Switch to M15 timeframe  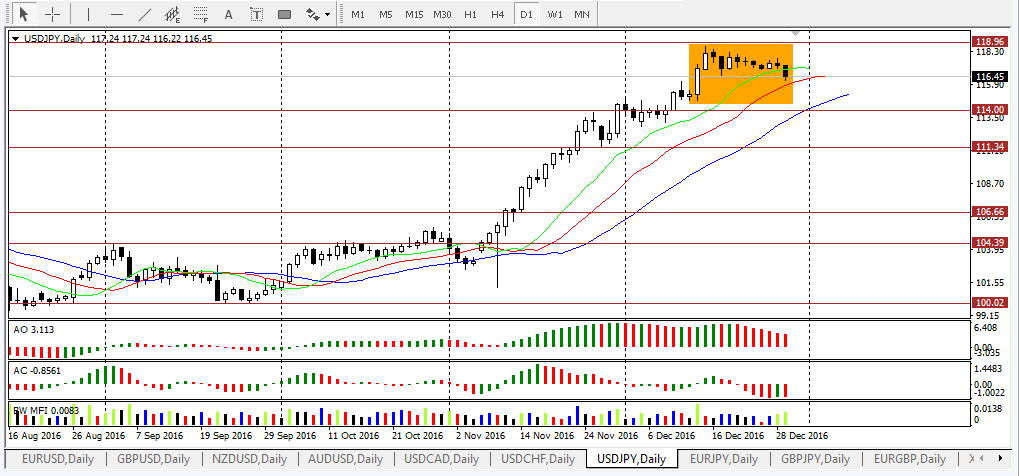click(414, 14)
